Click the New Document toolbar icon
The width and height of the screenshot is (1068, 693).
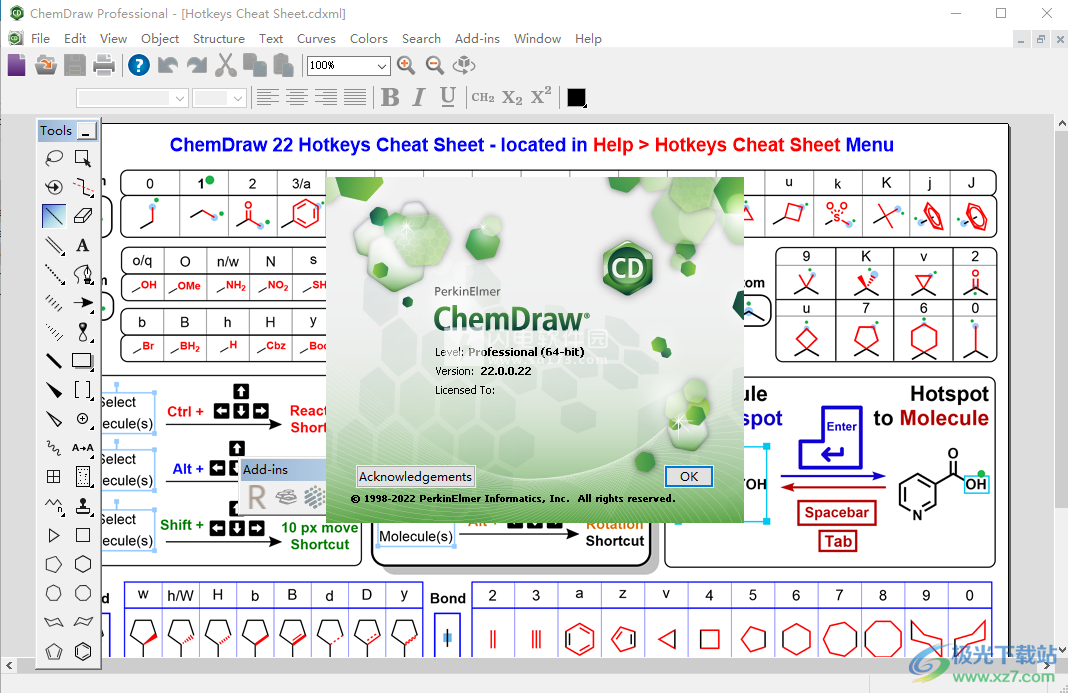coord(17,65)
